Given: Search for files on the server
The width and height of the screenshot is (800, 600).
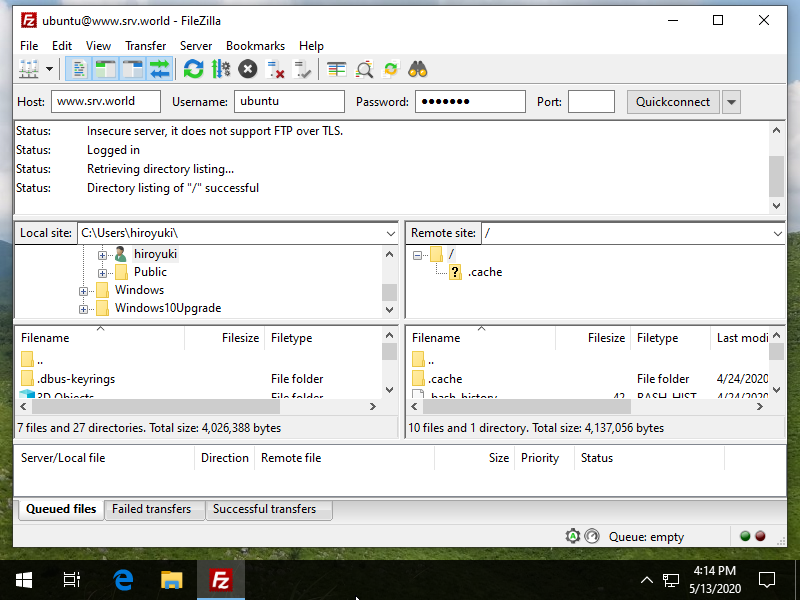Looking at the screenshot, I should point(362,69).
